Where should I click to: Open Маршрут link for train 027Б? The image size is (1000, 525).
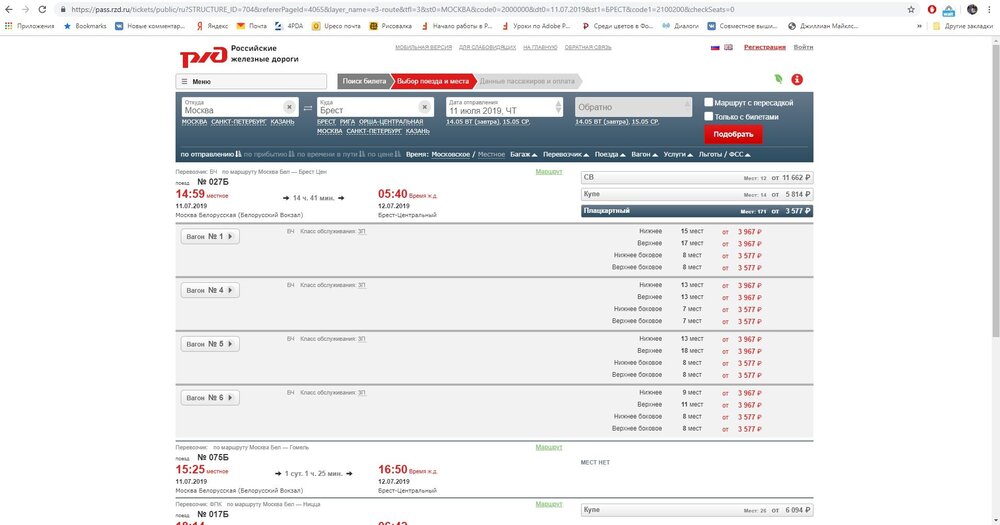pos(549,172)
